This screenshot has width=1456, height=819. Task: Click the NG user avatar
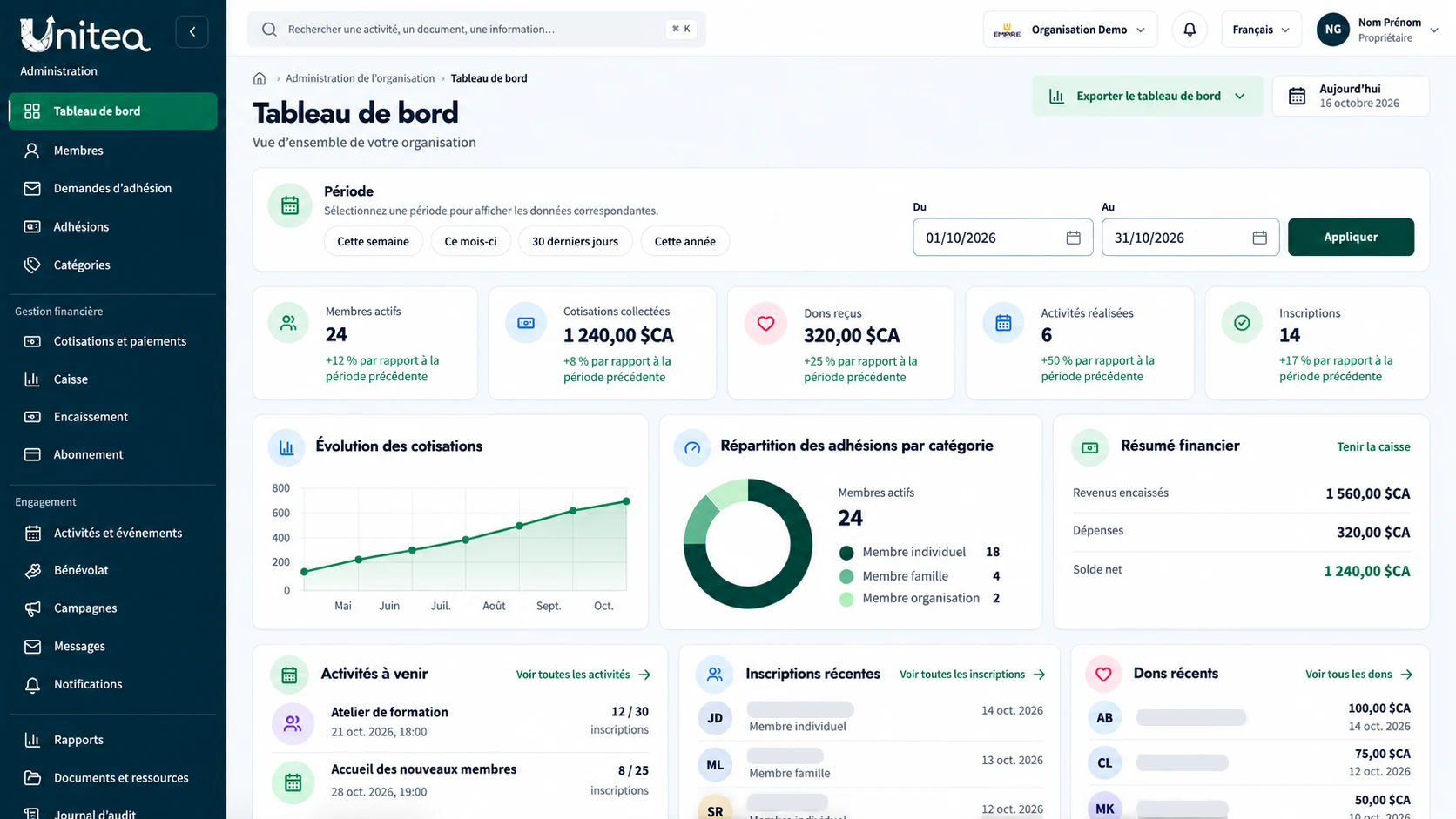[1333, 30]
